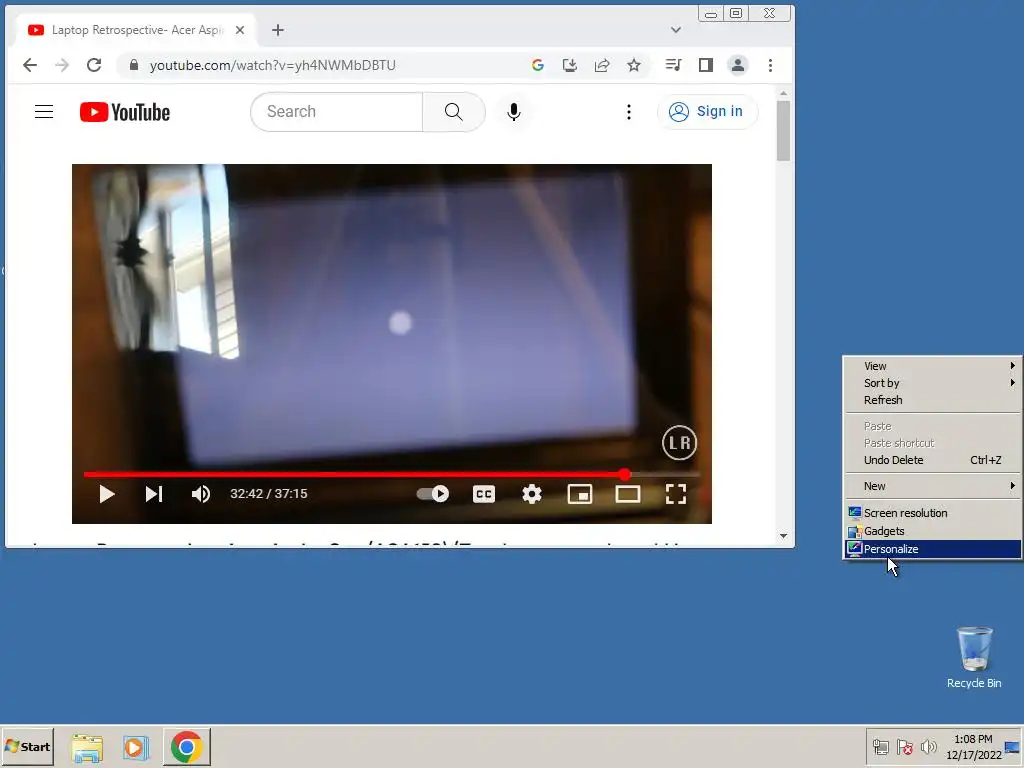Viewport: 1024px width, 768px height.
Task: Open Screen resolution from context menu
Action: (x=933, y=513)
